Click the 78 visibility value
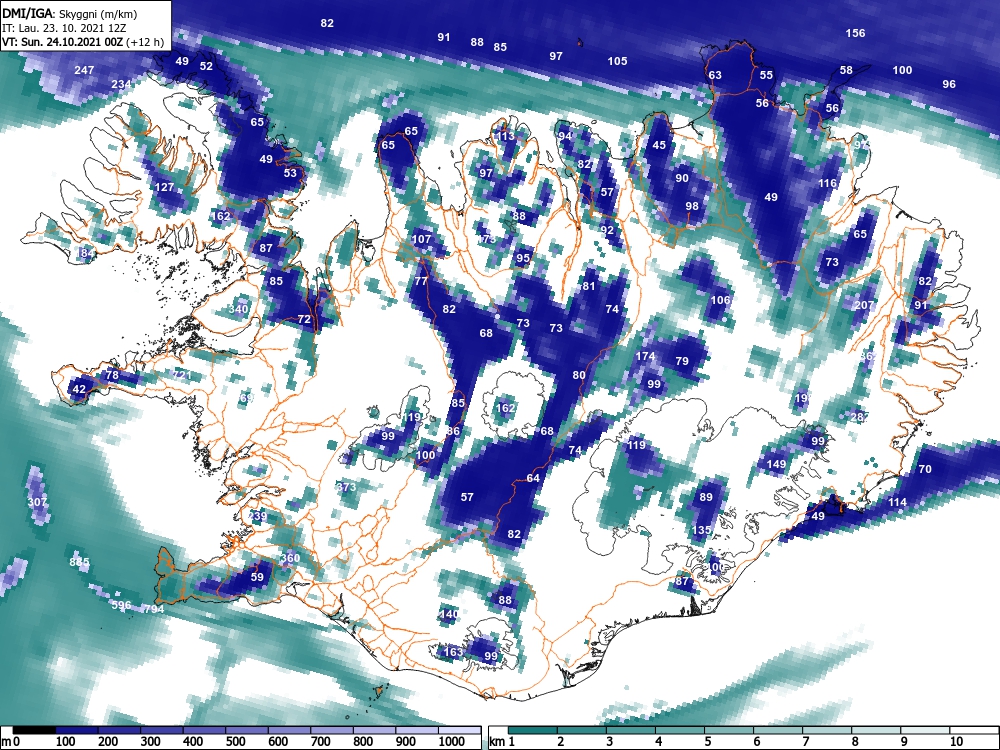This screenshot has width=1000, height=750. pos(112,375)
